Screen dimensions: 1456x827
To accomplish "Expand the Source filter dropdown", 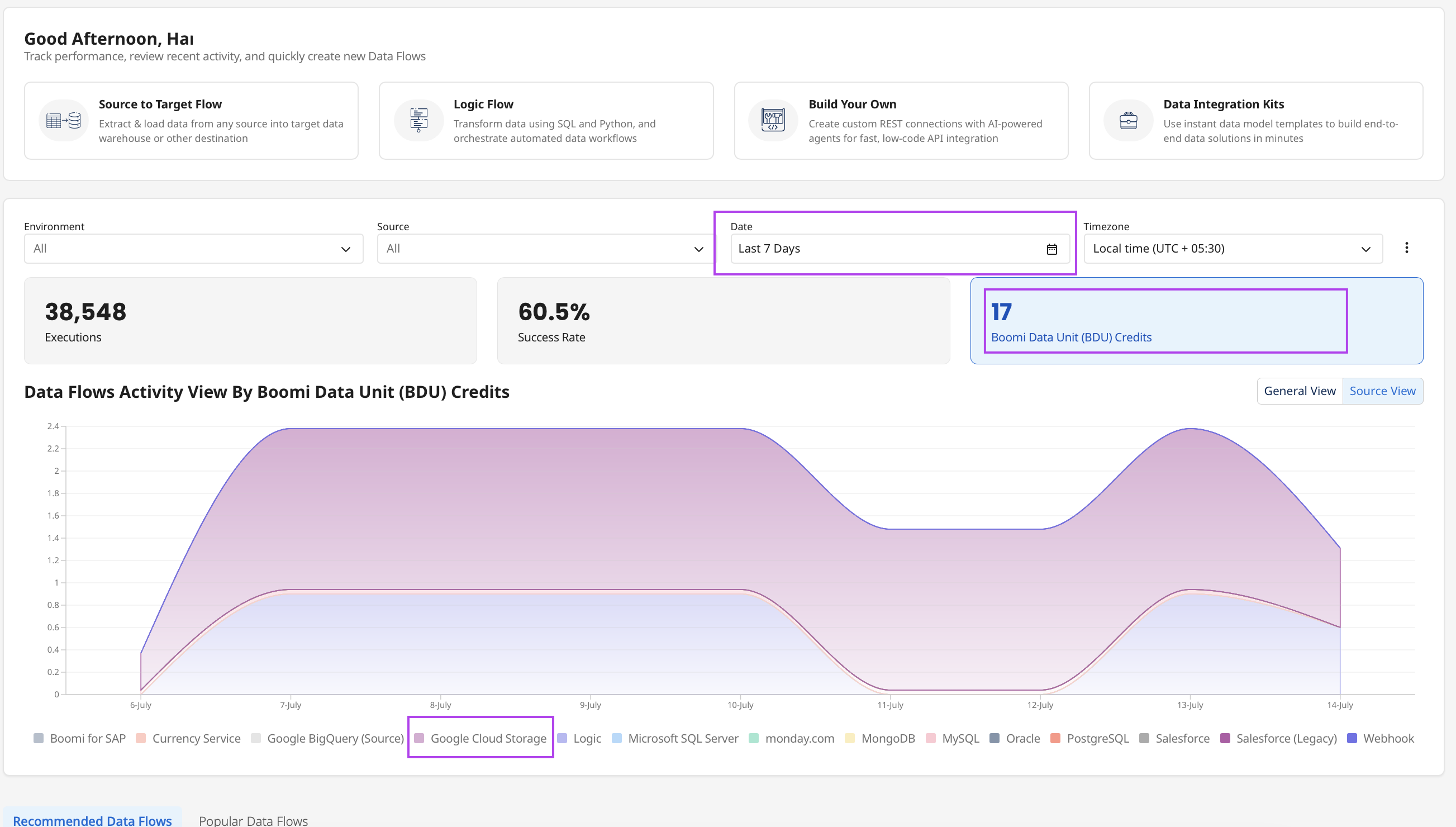I will [546, 249].
